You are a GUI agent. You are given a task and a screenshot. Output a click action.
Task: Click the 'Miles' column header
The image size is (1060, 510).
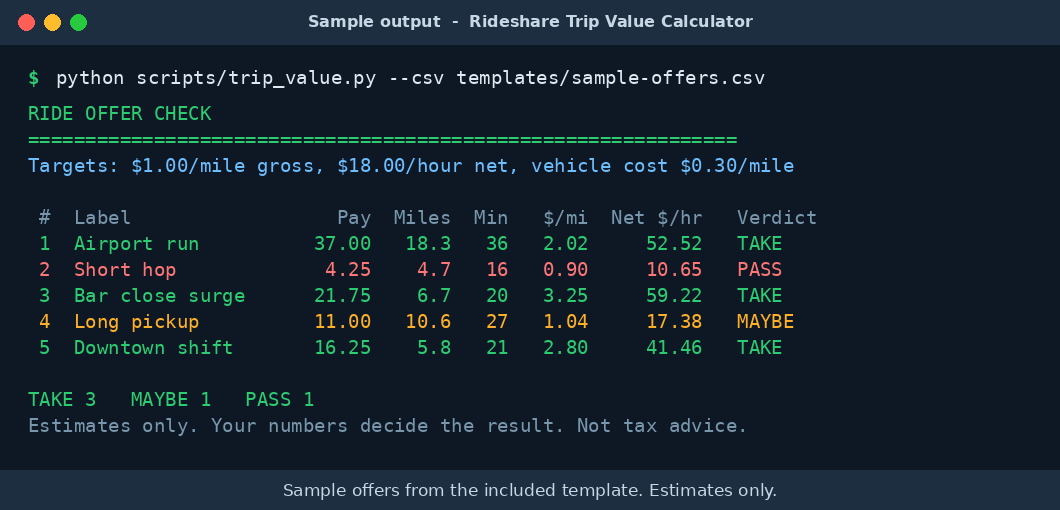[423, 218]
